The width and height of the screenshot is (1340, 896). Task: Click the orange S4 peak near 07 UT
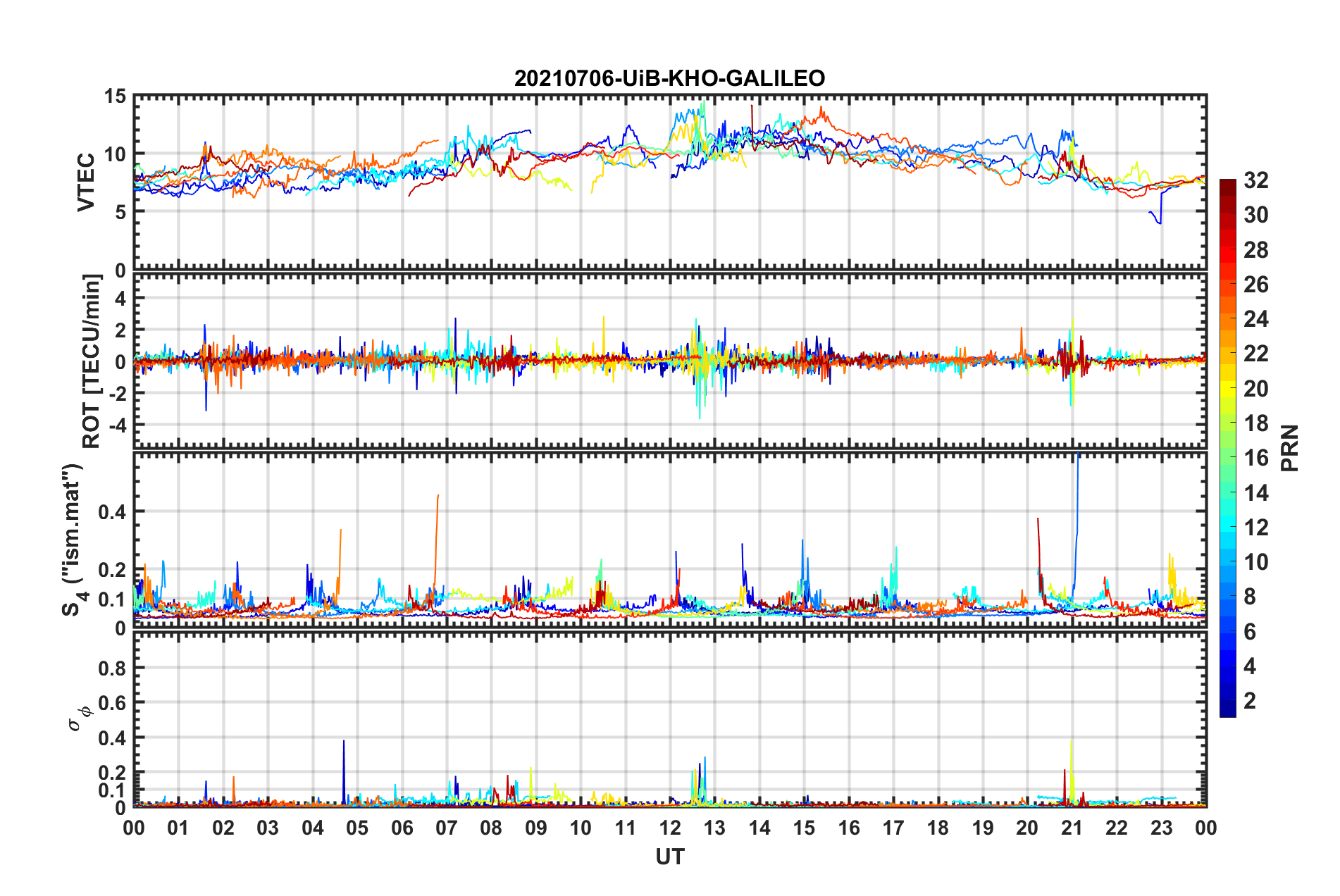coord(436,542)
